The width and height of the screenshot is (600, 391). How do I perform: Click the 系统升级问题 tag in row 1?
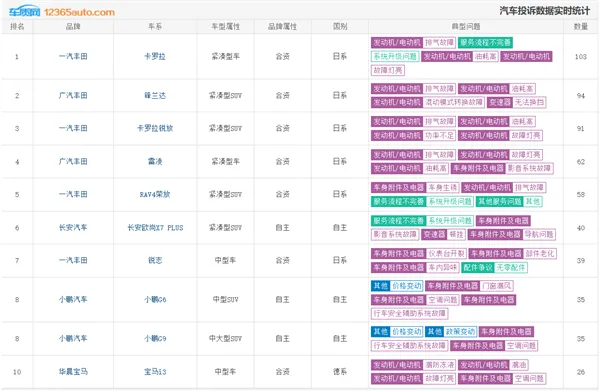[x=395, y=56]
